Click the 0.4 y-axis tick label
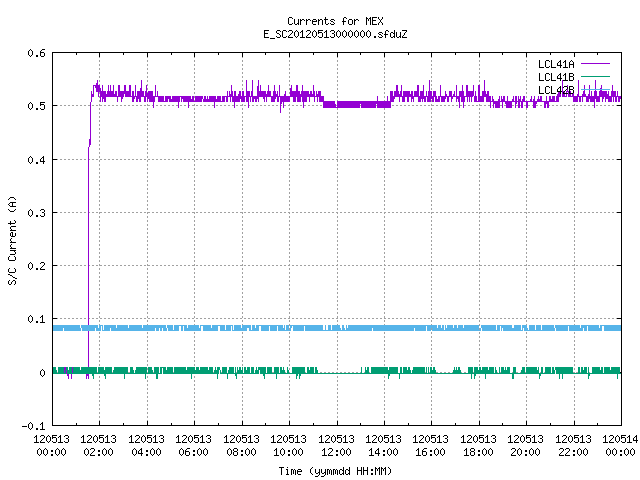Viewport: 640px width, 480px height. 37,160
